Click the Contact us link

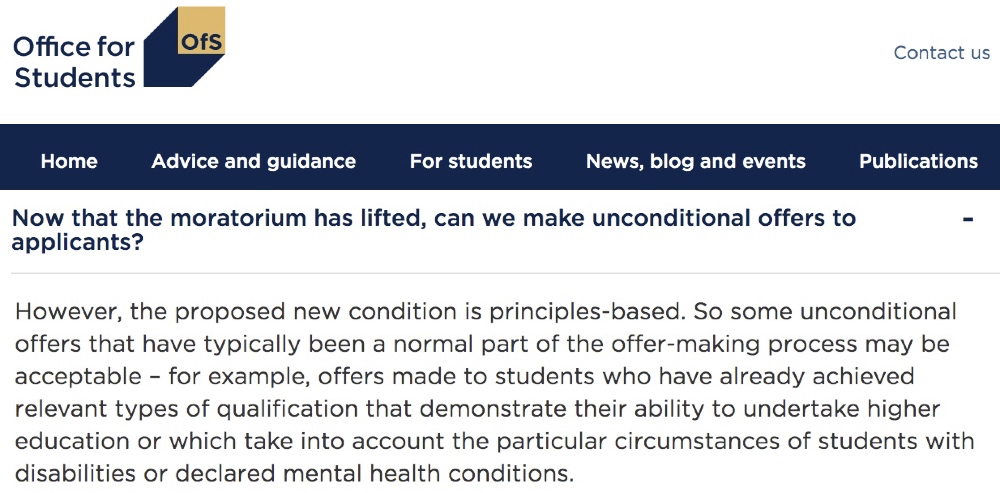pyautogui.click(x=941, y=53)
